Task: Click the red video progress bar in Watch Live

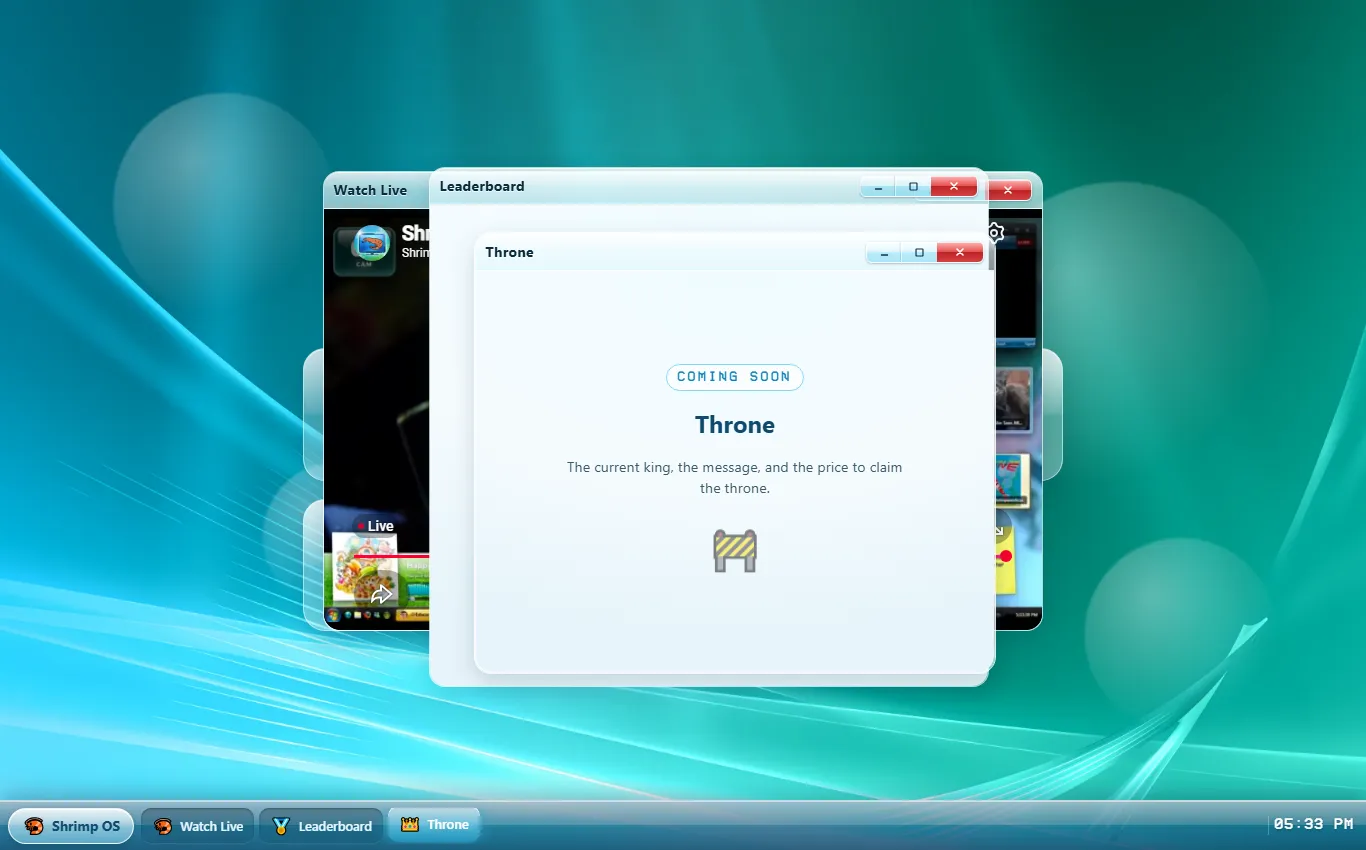Action: click(x=391, y=556)
